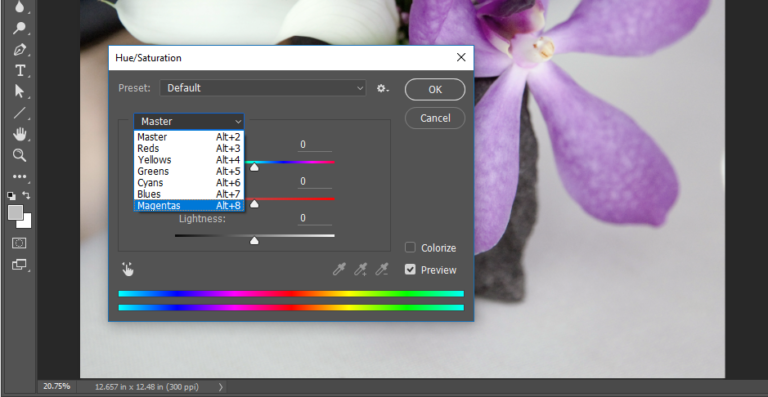This screenshot has width=768, height=397.
Task: Select the Hand tool
Action: click(x=19, y=134)
